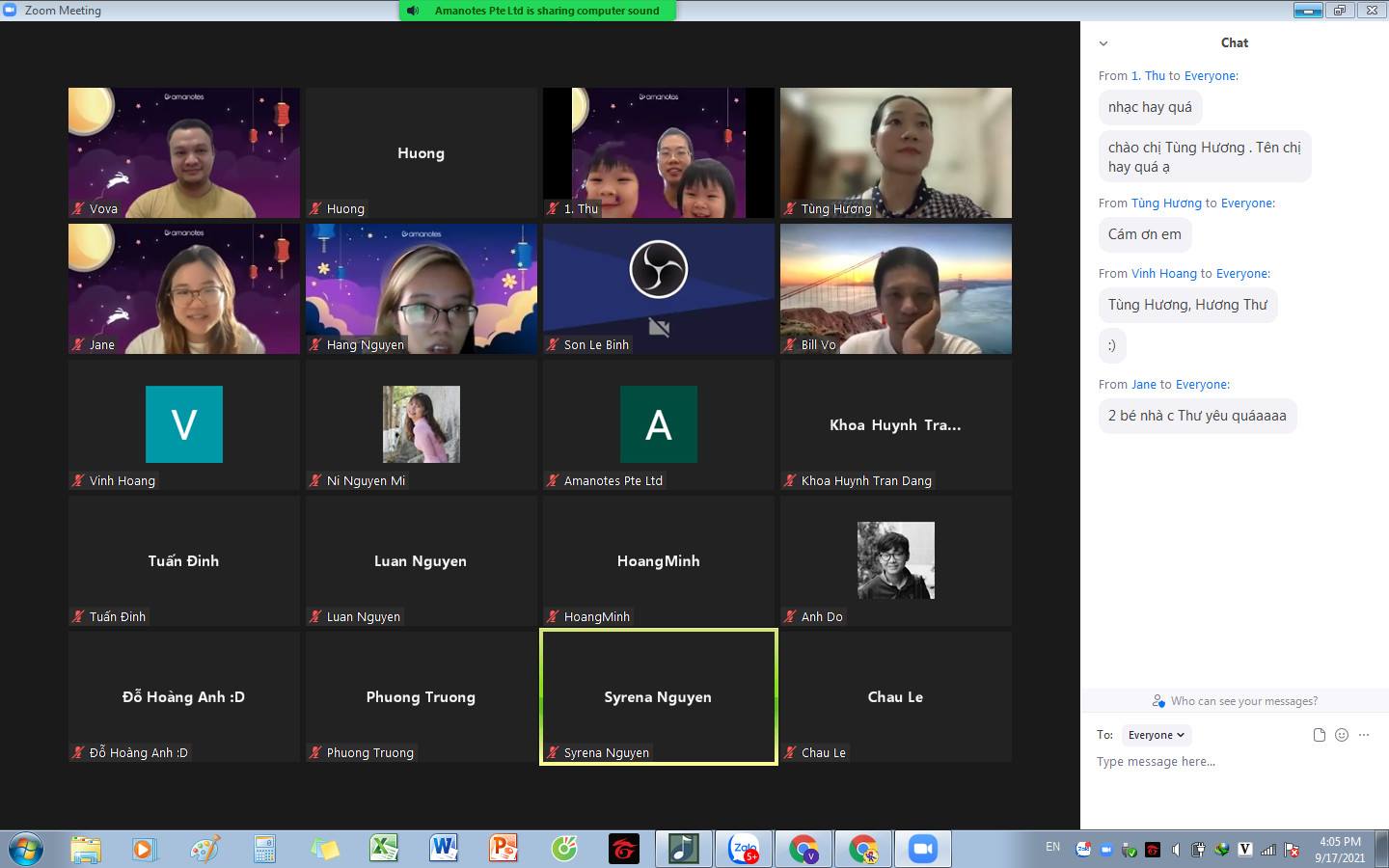Viewport: 1389px width, 868px height.
Task: Click the system tray volume speaker icon
Action: point(1175,850)
